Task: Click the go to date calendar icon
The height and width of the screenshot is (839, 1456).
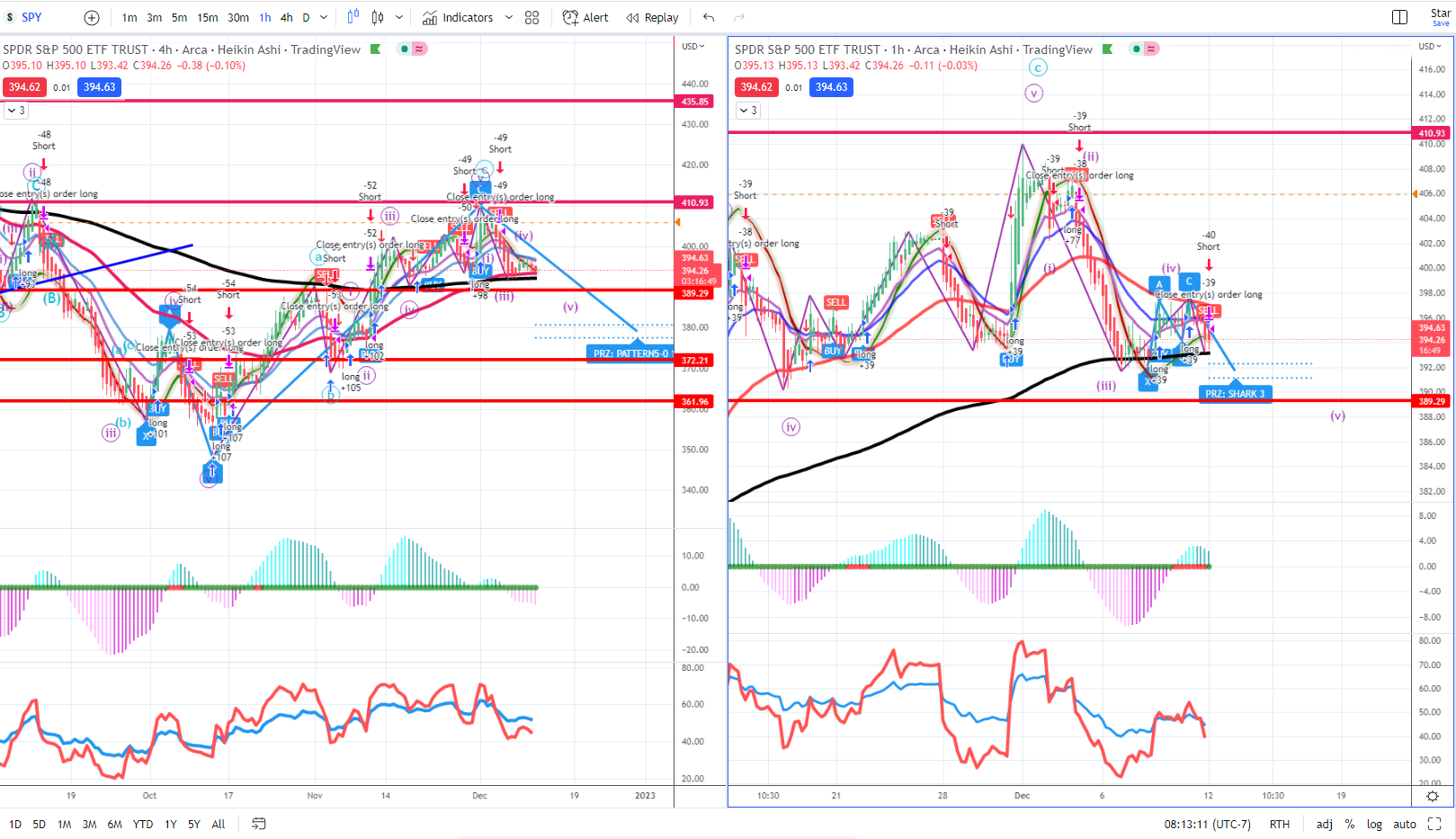Action: 259,824
